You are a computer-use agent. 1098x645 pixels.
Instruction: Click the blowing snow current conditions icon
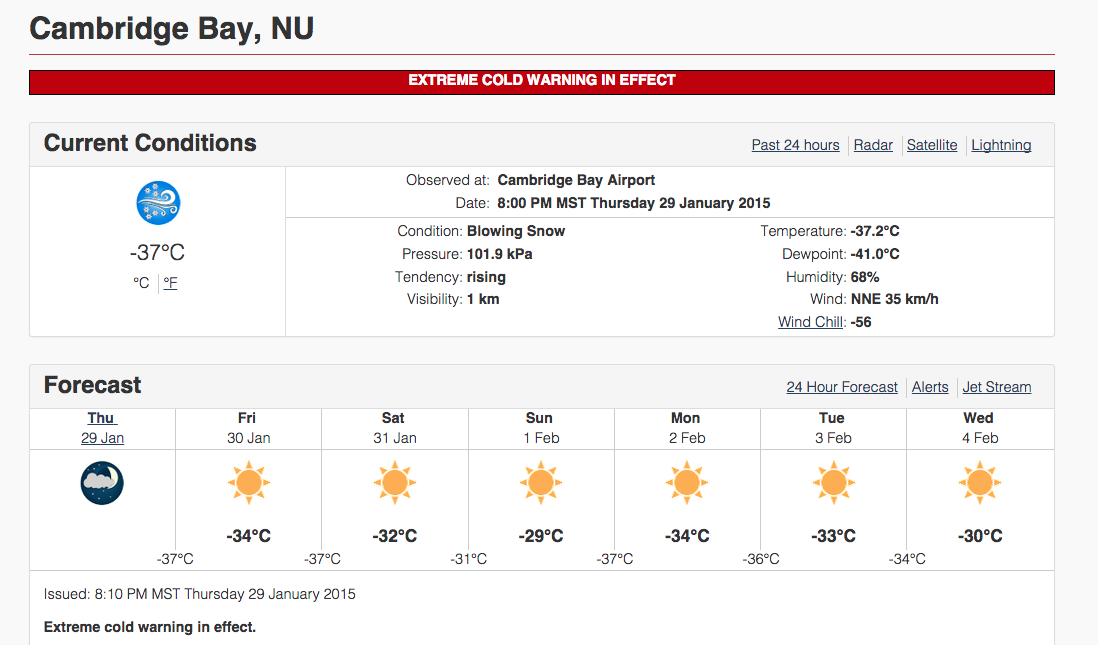(158, 203)
